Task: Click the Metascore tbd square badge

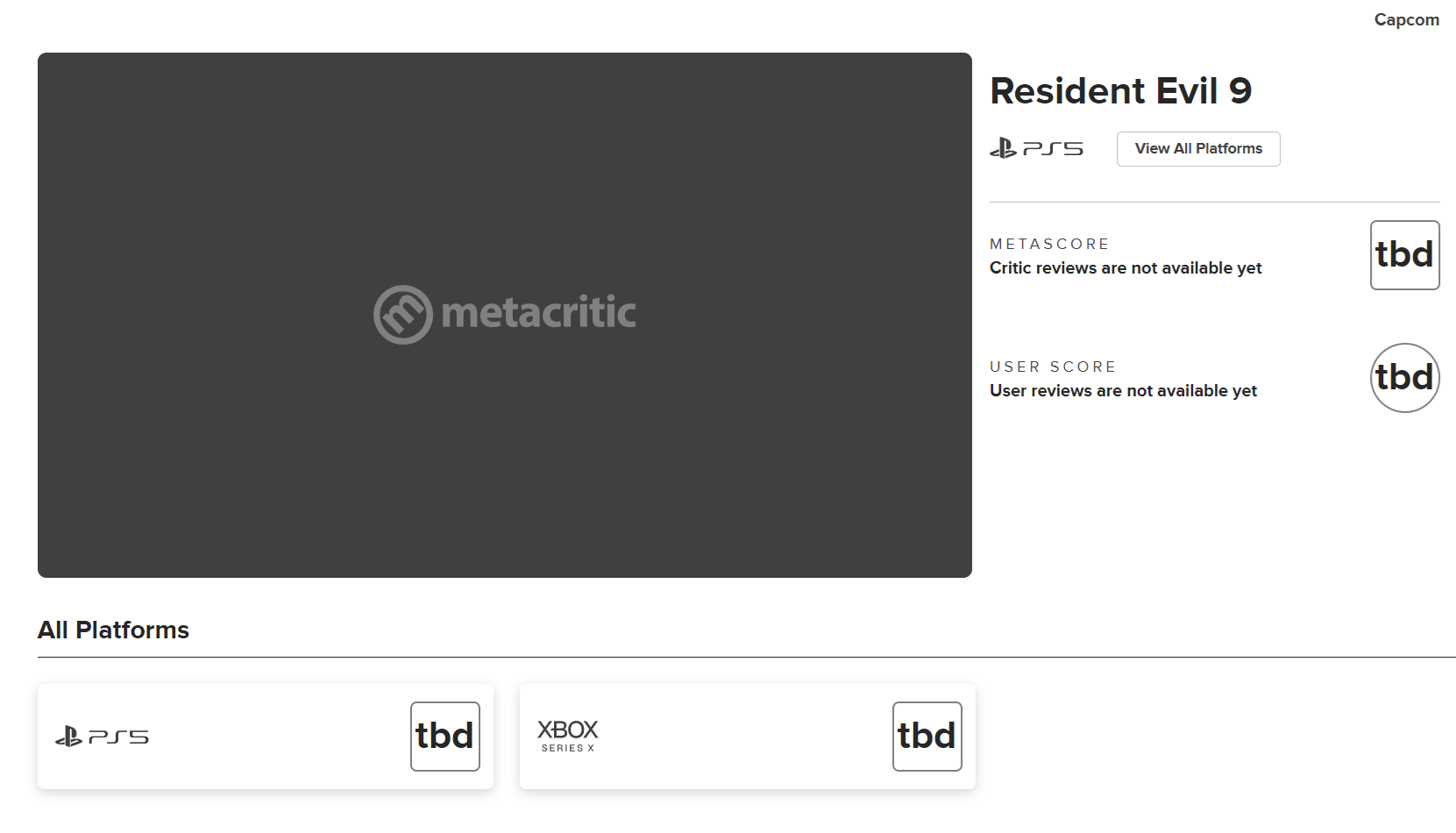Action: 1405,255
